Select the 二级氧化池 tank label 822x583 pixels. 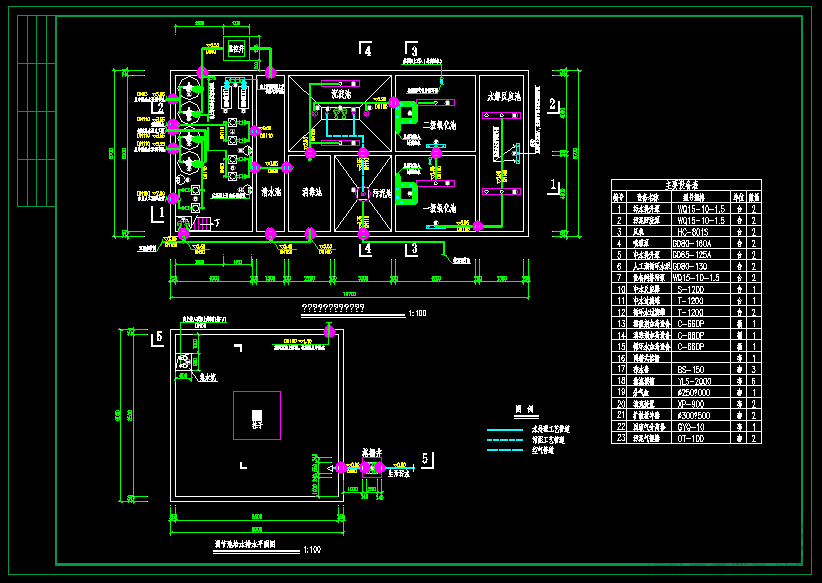[439, 125]
